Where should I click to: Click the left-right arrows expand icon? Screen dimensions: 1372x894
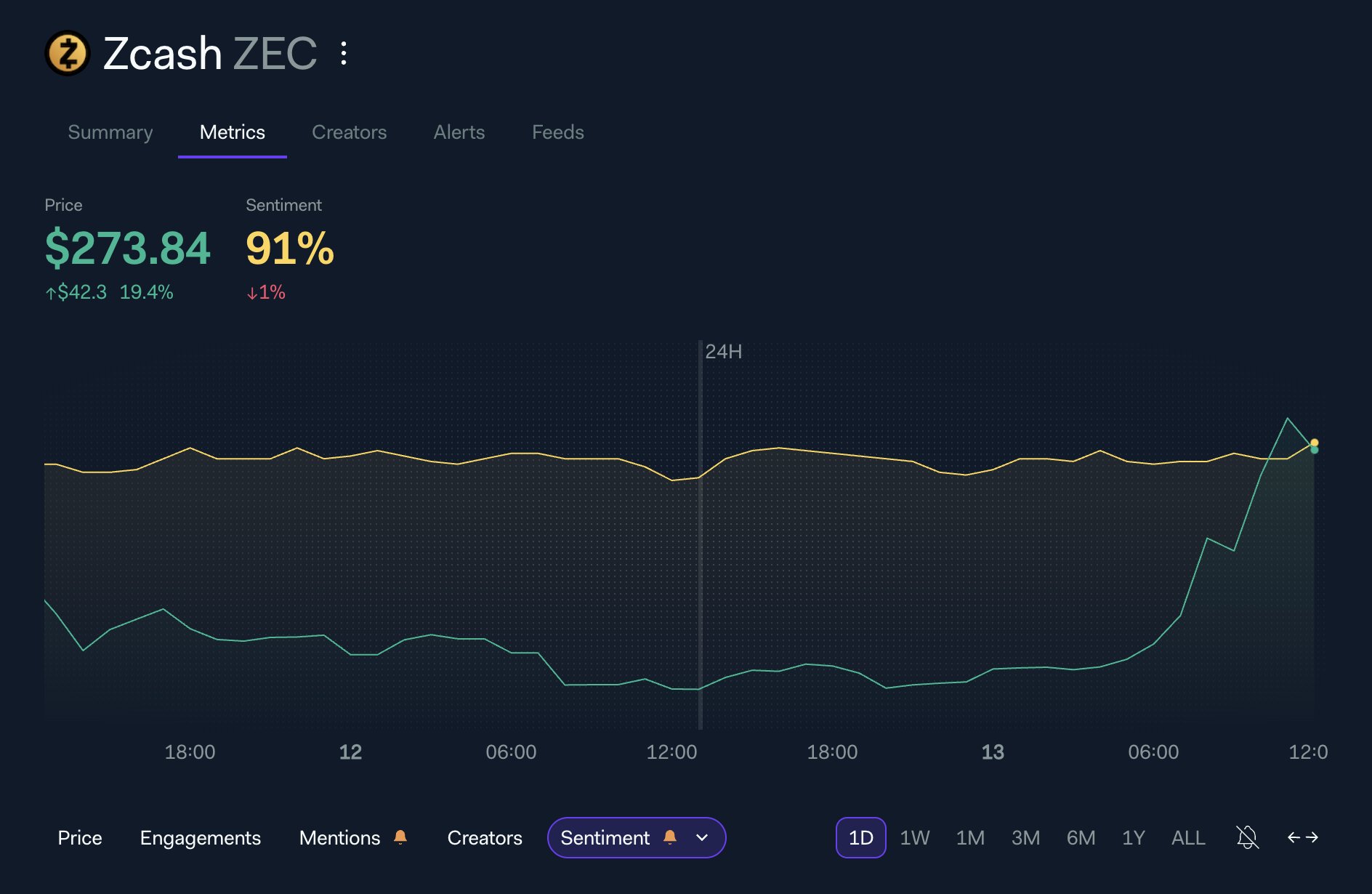coord(1302,837)
